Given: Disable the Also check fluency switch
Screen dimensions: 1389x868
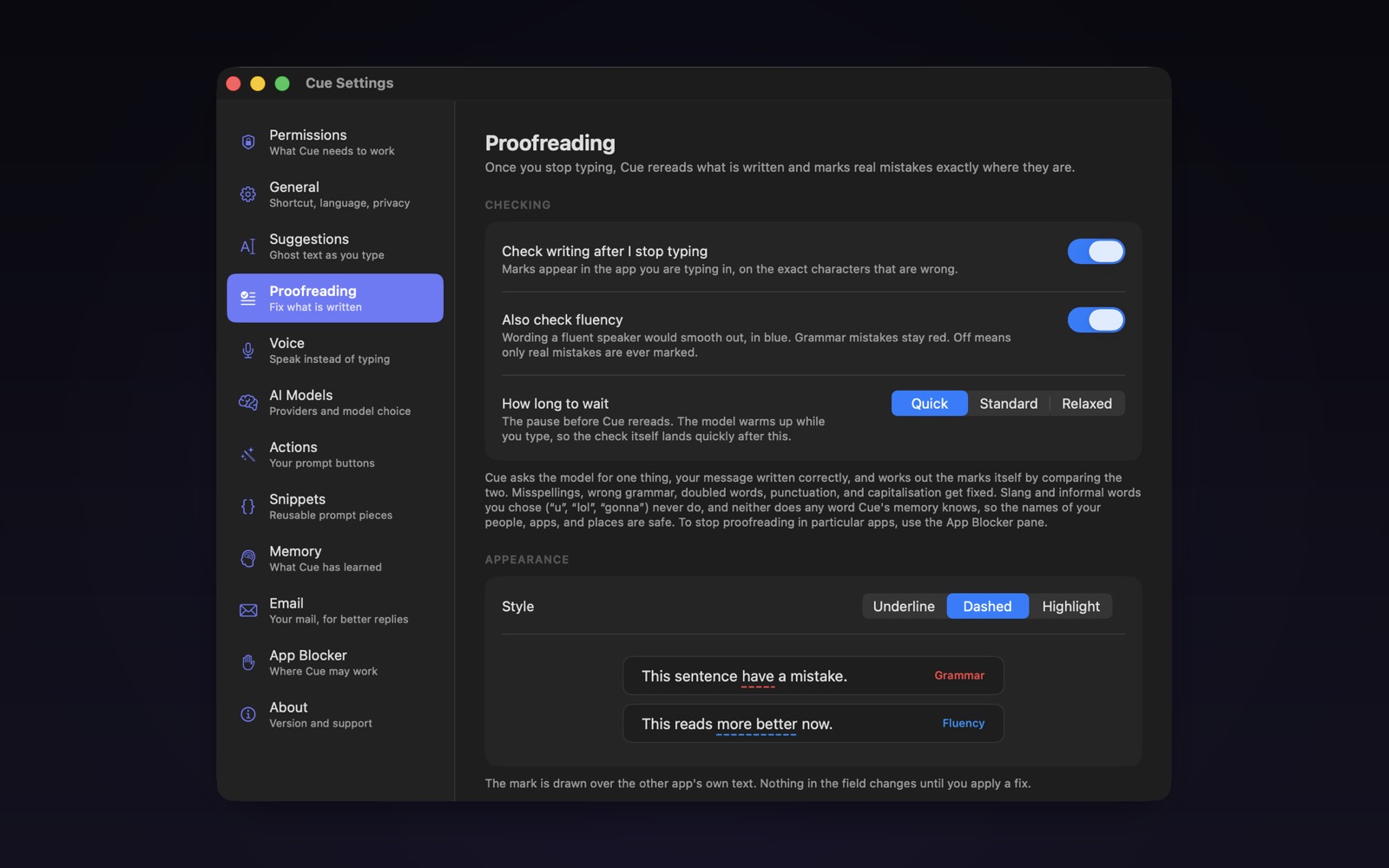Looking at the screenshot, I should (1096, 319).
